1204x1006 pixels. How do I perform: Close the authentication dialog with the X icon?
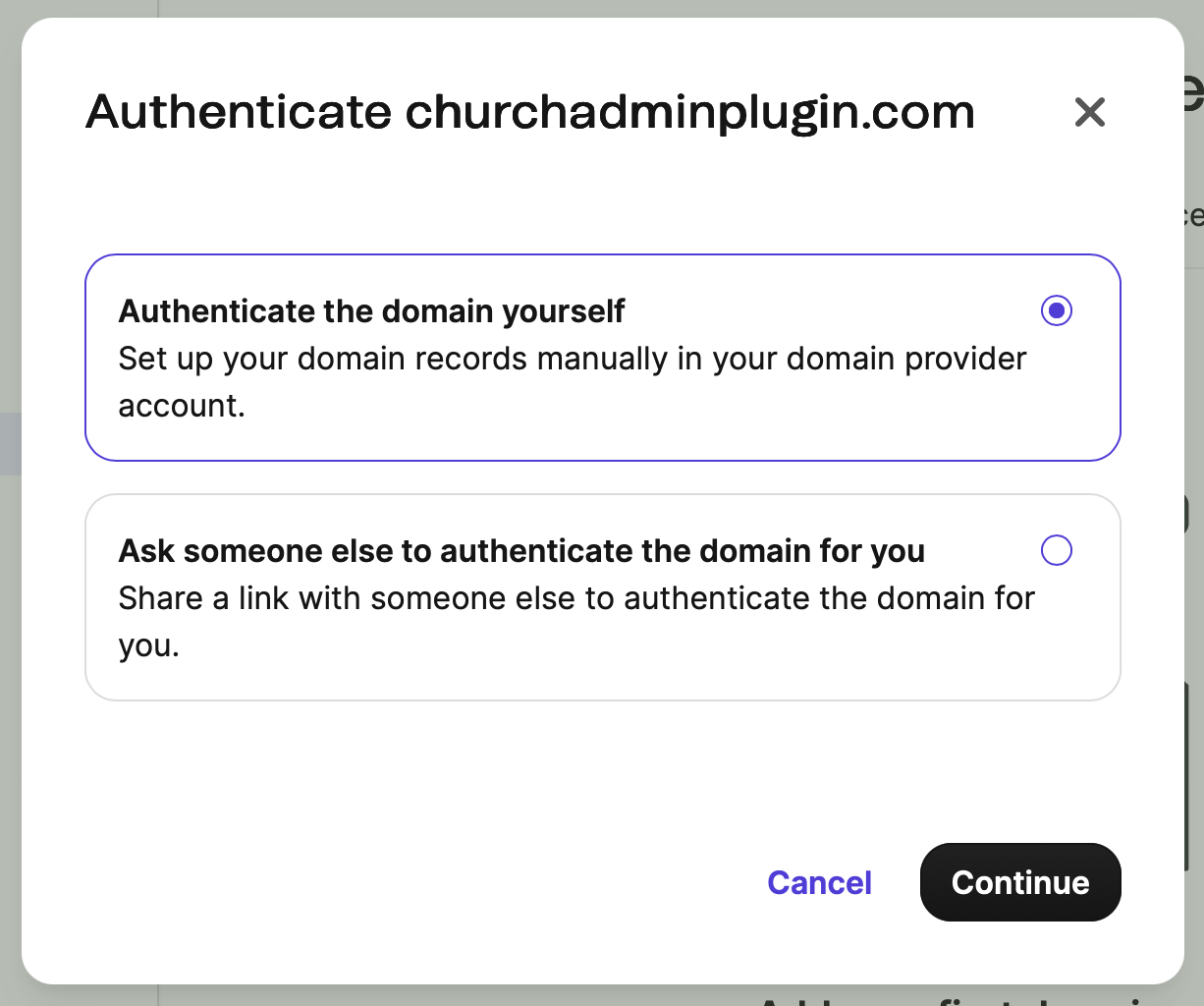coord(1090,112)
